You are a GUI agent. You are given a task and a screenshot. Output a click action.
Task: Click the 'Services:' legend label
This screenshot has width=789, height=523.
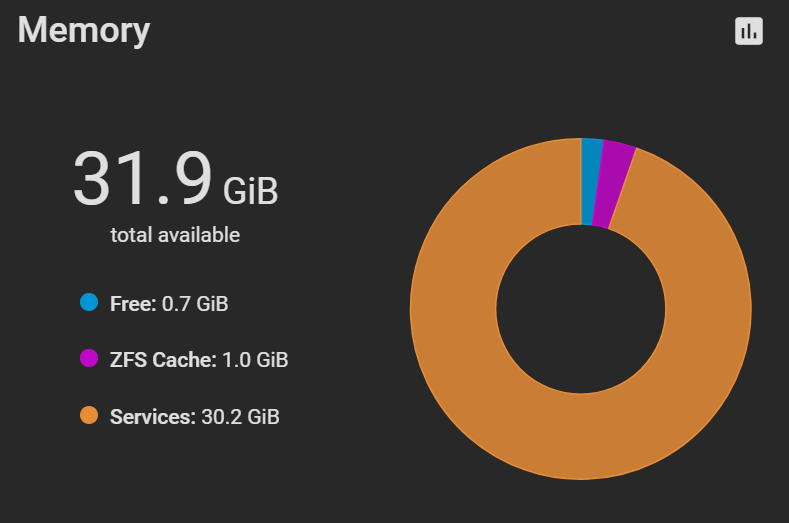point(152,417)
